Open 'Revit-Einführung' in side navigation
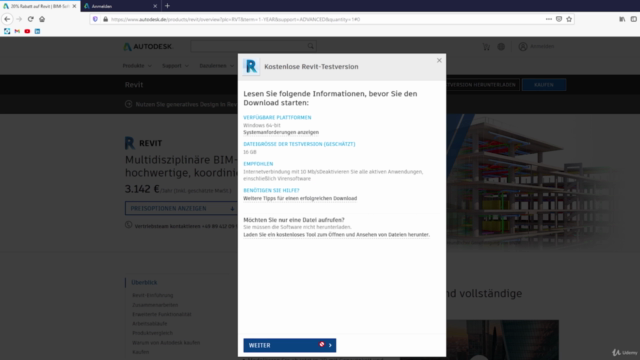The height and width of the screenshot is (360, 640). tap(153, 295)
